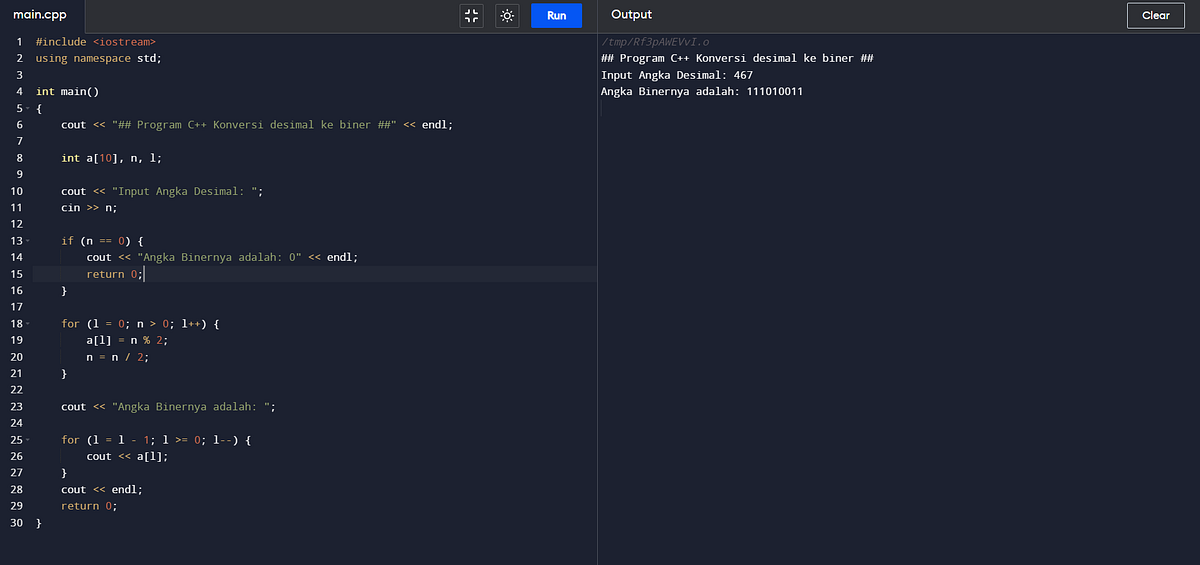Screen dimensions: 1200x565
Task: Select the Output panel header
Action: (631, 15)
